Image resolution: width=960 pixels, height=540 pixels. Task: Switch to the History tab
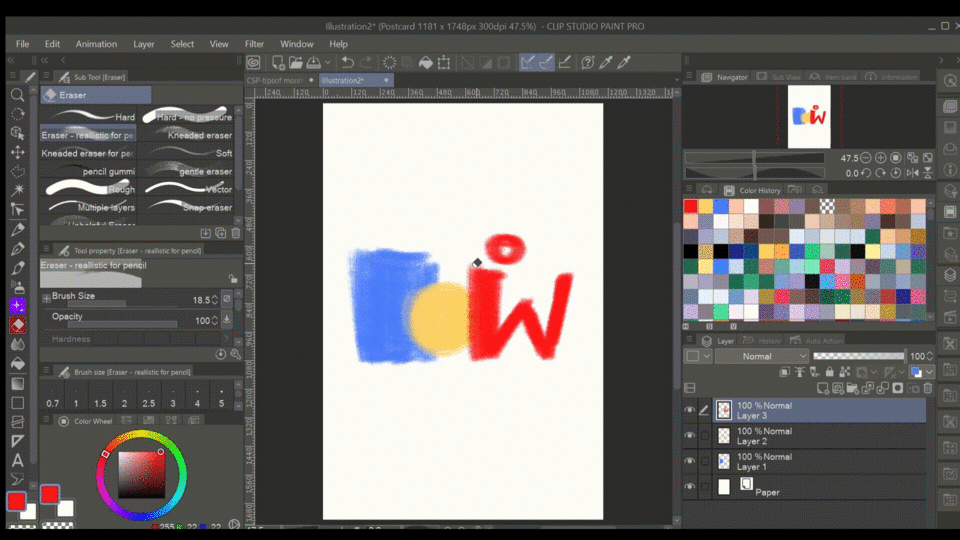pos(762,341)
